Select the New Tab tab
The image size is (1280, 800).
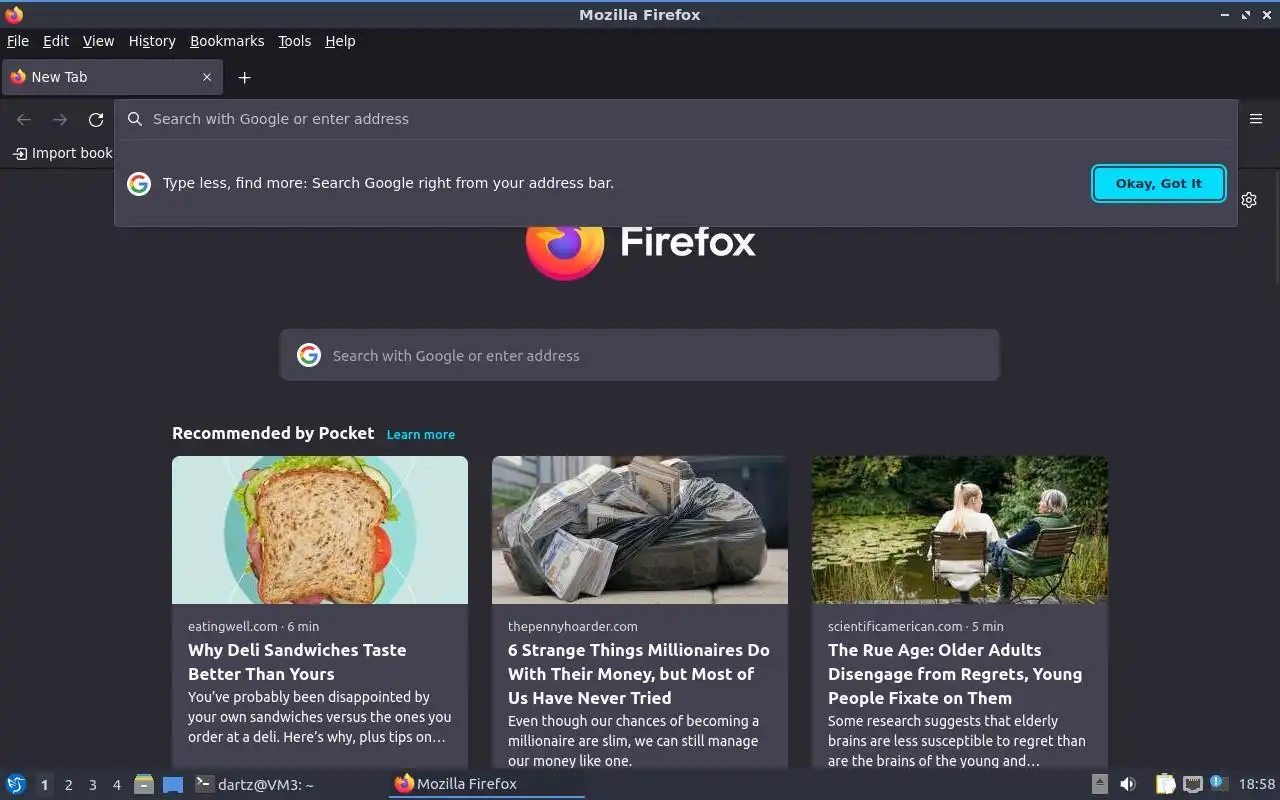[110, 77]
